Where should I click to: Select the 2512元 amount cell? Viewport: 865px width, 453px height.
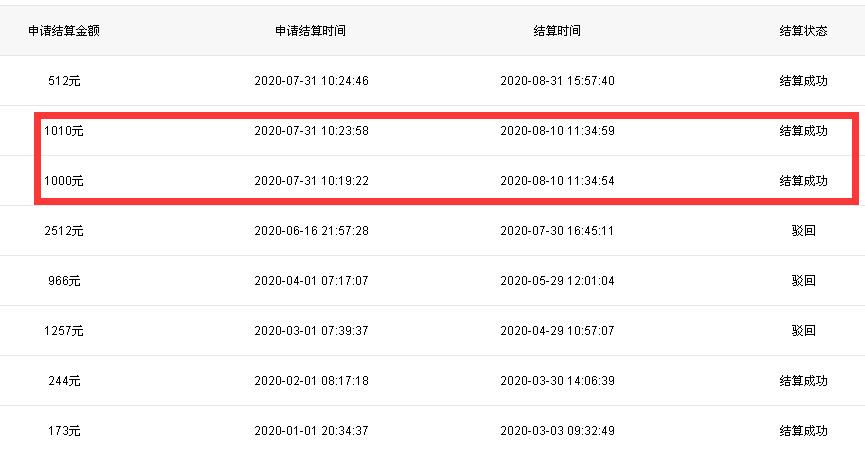[x=64, y=231]
